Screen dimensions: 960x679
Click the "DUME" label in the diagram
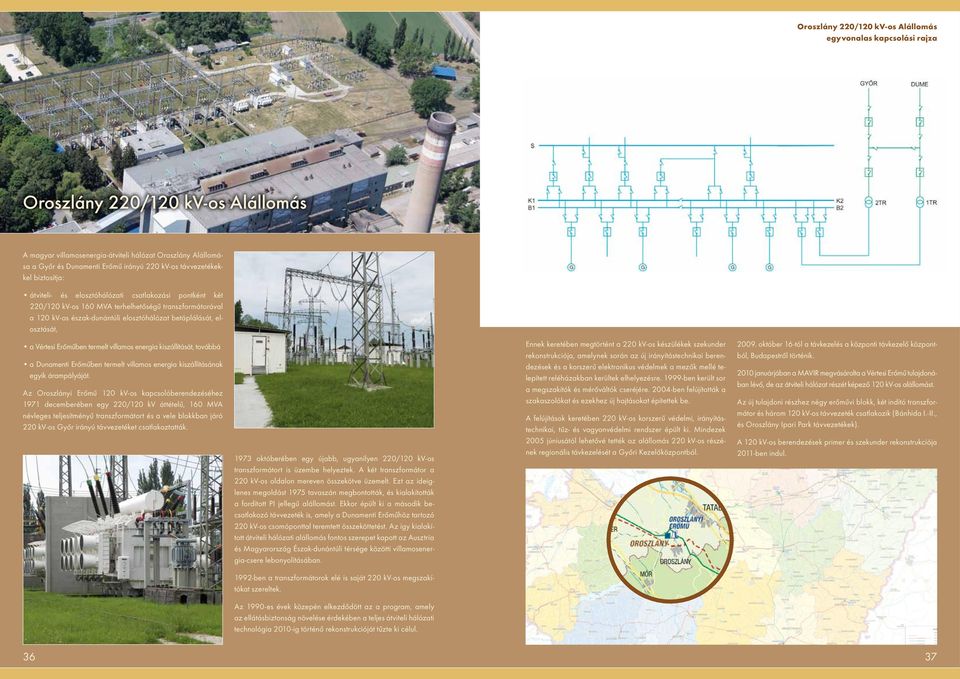click(919, 84)
